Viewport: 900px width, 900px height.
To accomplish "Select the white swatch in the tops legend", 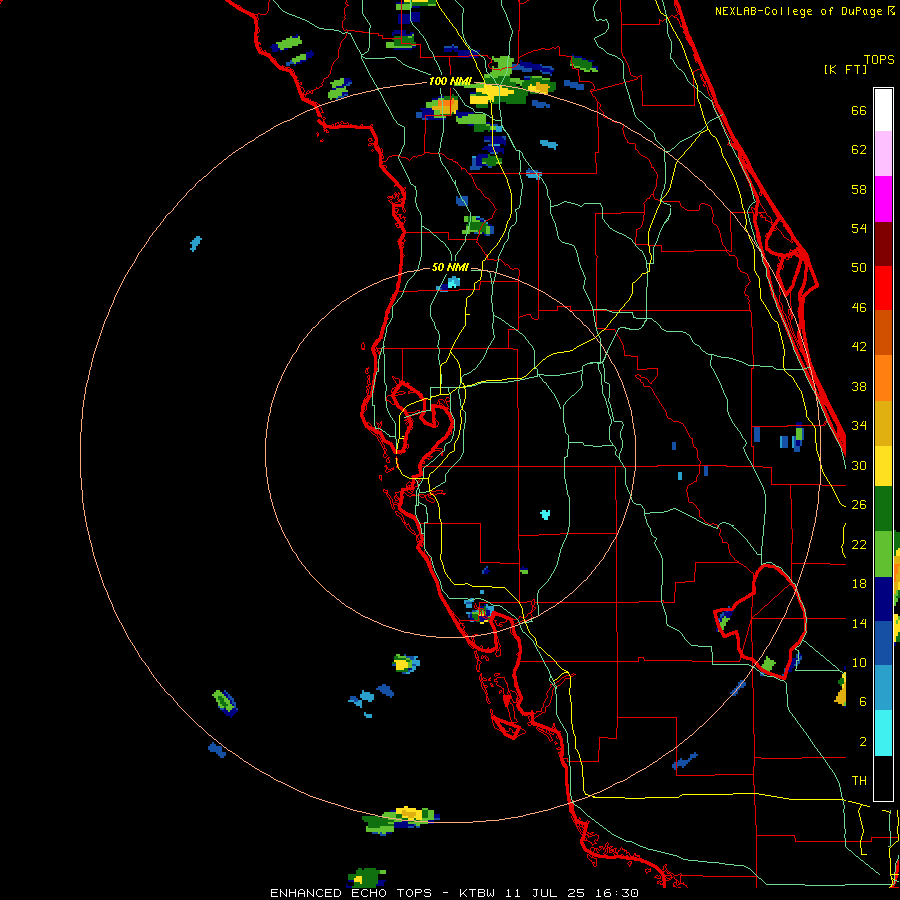I will coord(883,110).
